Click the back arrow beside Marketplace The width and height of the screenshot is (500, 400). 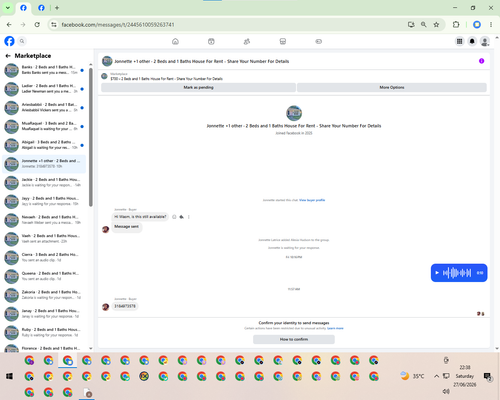(x=8, y=56)
